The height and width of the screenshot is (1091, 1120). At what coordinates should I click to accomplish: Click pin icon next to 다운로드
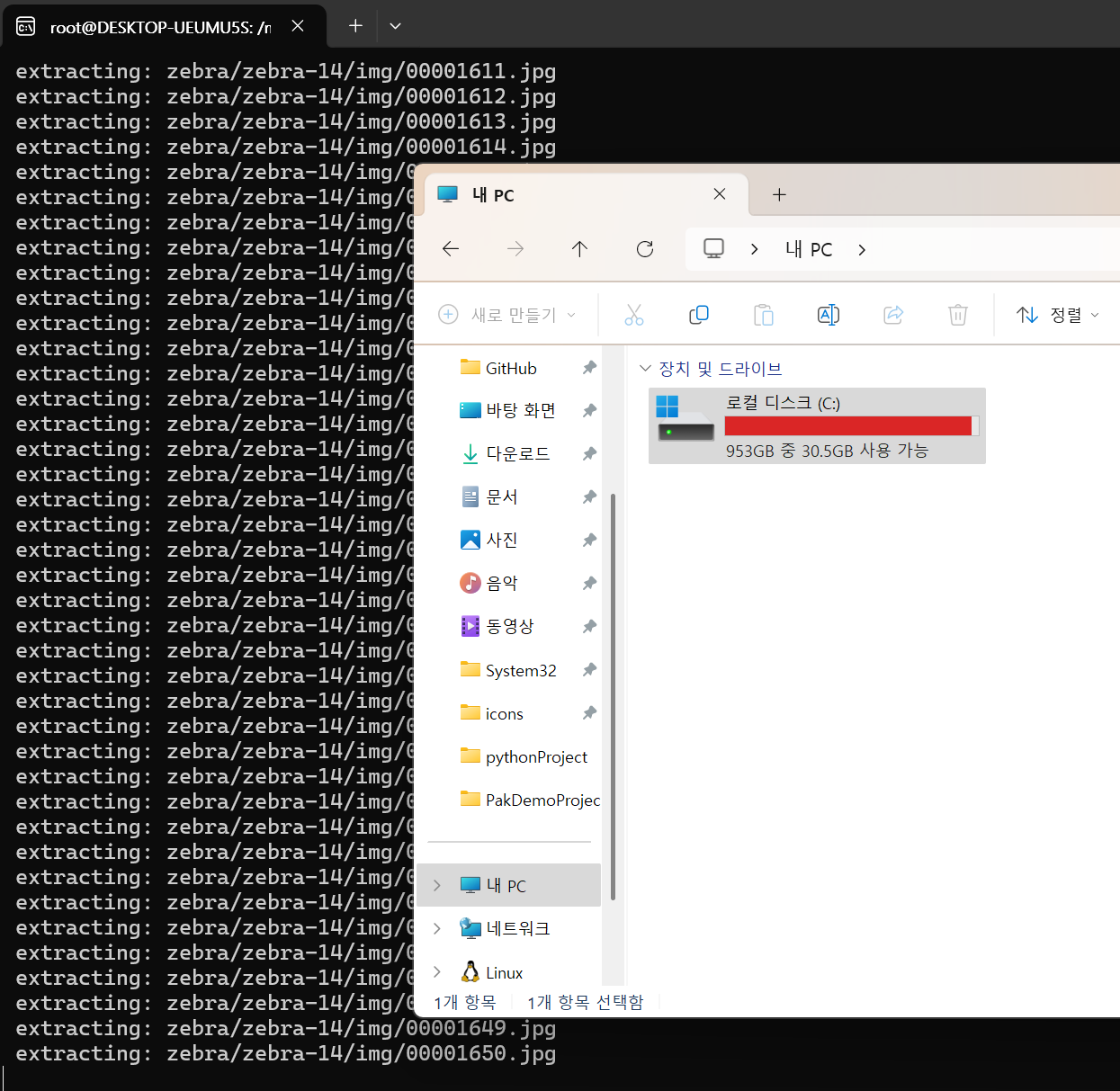coord(589,454)
